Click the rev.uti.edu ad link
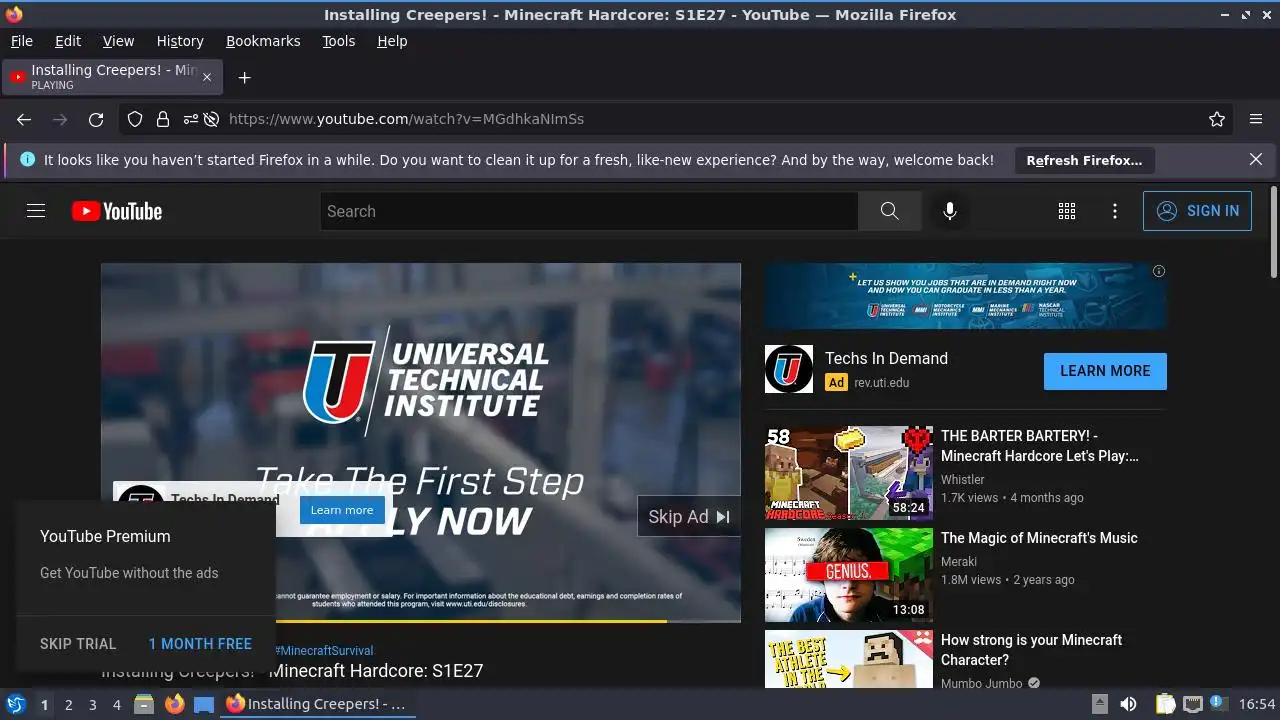This screenshot has width=1280, height=720. pyautogui.click(x=881, y=382)
